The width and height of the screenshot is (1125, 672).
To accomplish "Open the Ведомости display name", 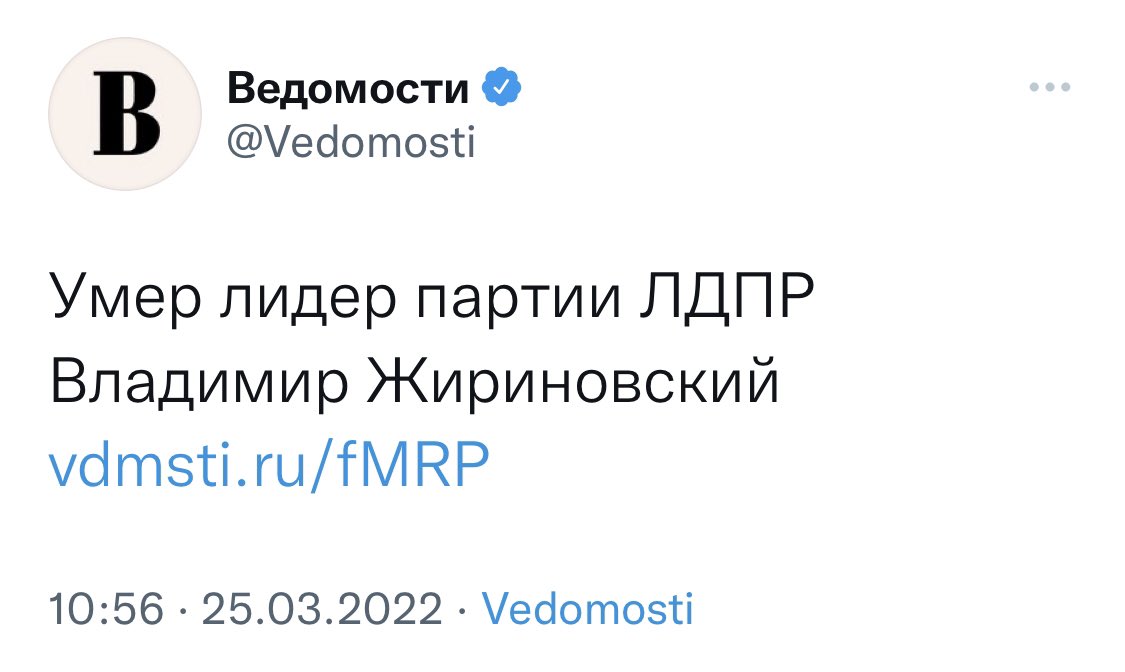I will click(348, 88).
